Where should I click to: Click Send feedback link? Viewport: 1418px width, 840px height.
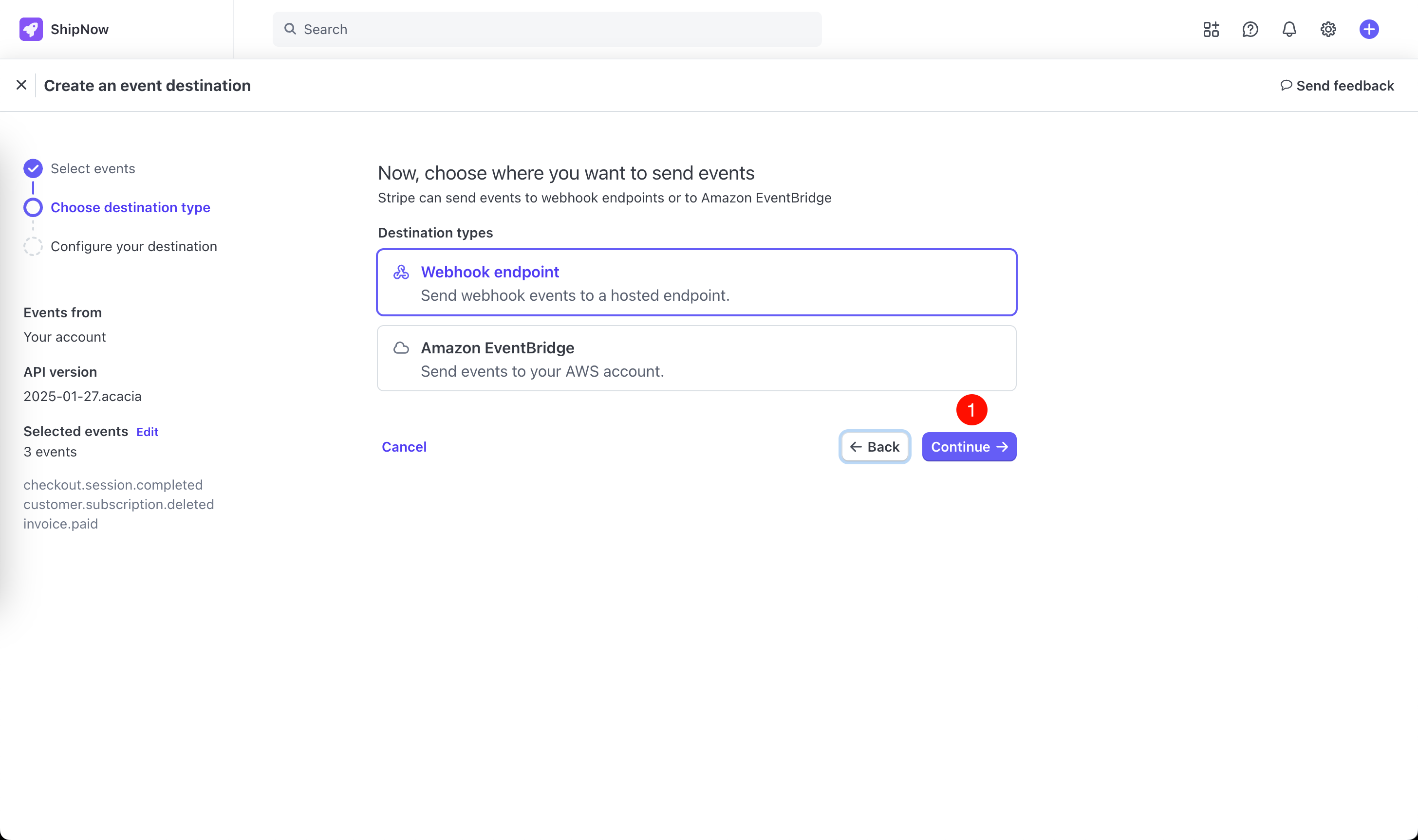click(x=1337, y=86)
